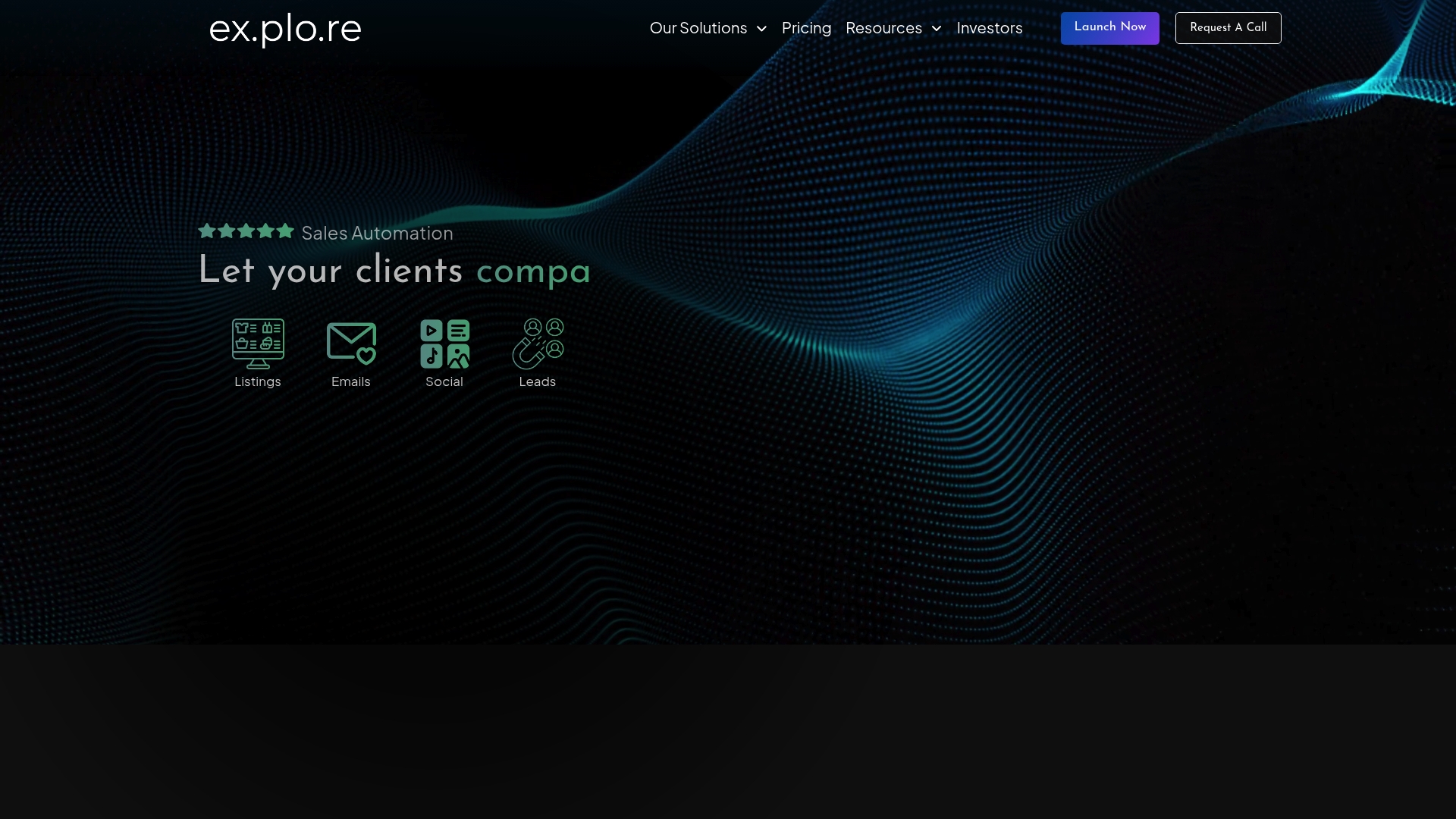Click the Listings label
Viewport: 1456px width, 819px height.
coord(258,382)
